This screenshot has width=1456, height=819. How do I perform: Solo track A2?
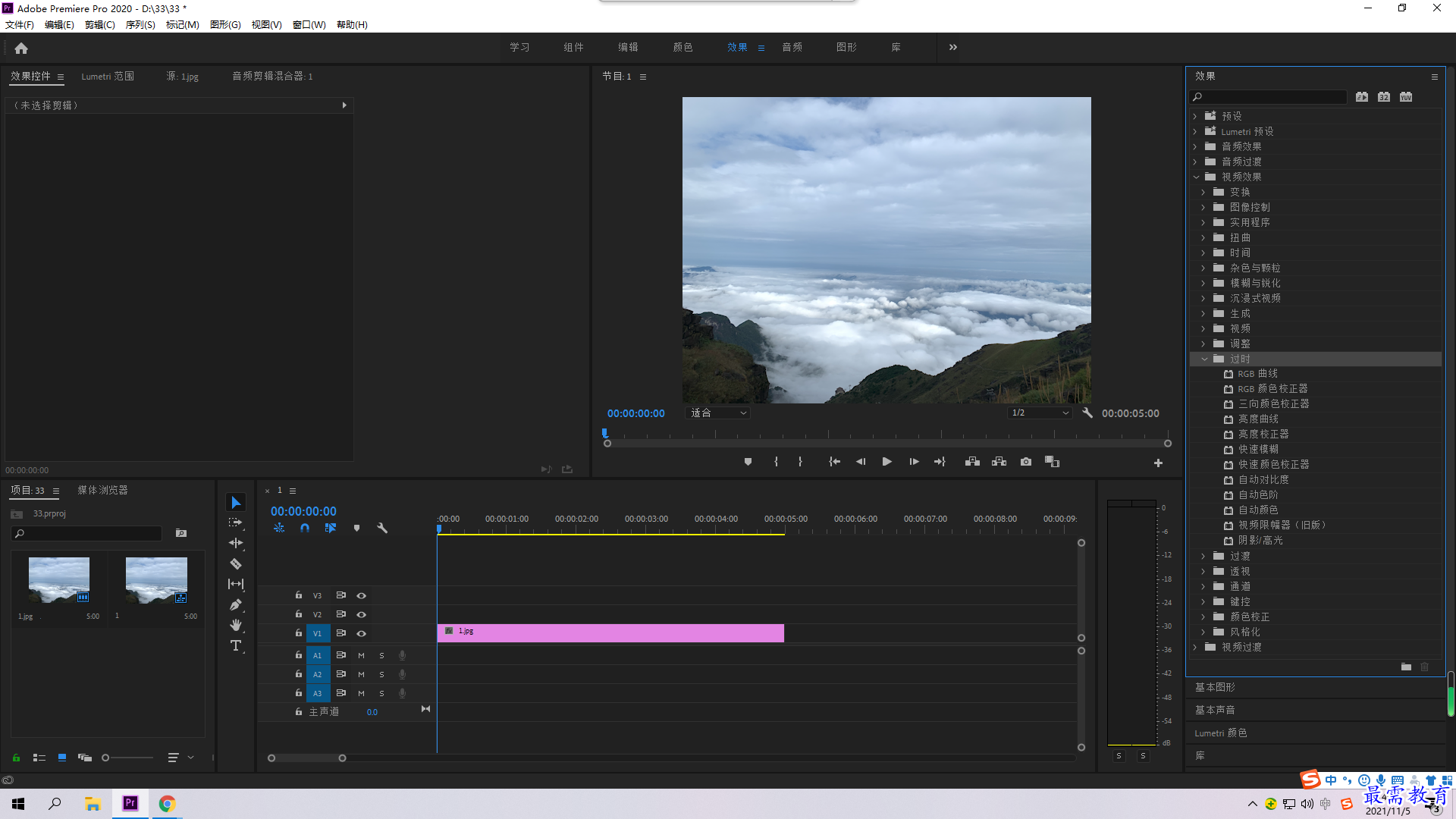click(381, 674)
